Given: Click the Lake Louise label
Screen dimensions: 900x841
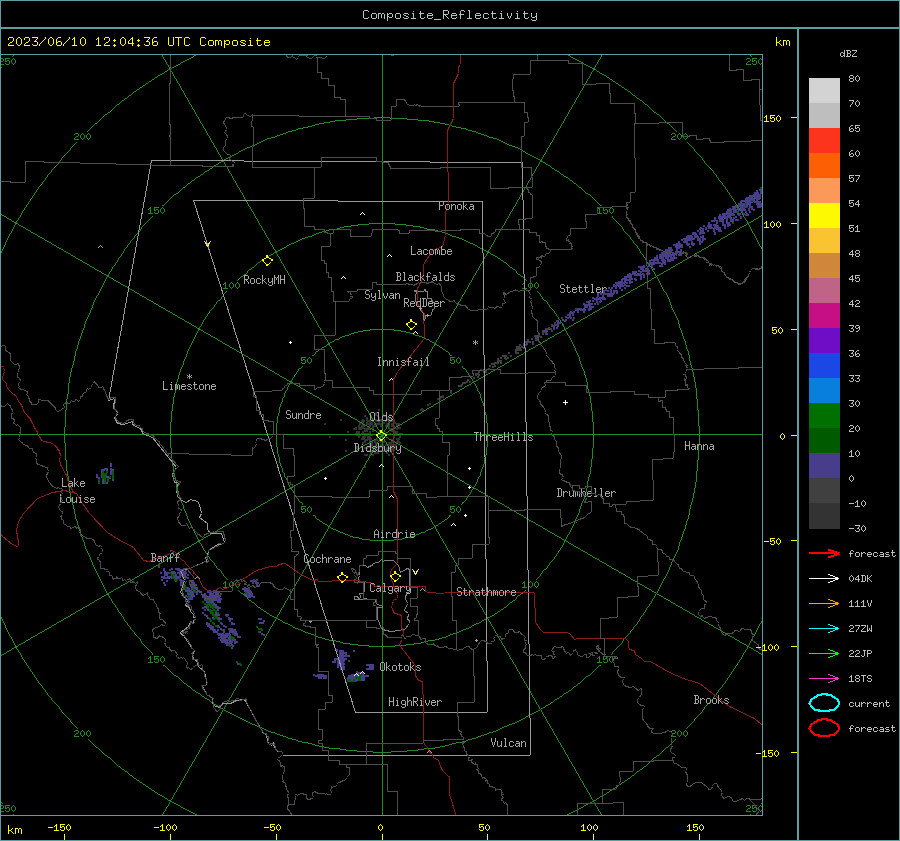Looking at the screenshot, I should (x=77, y=491).
